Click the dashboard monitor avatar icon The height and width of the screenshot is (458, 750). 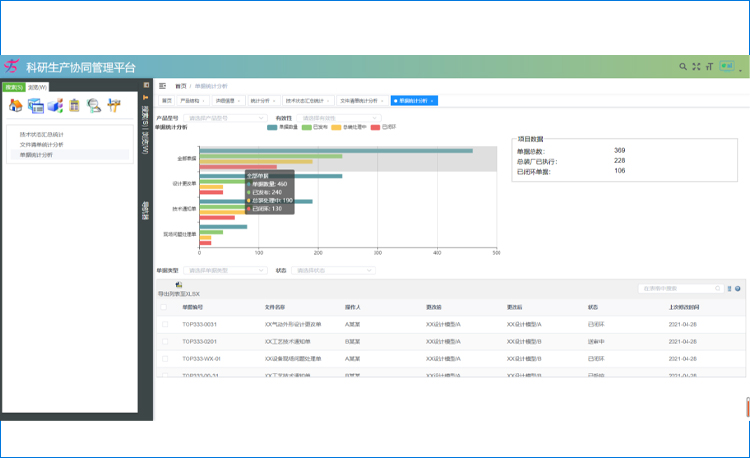[x=727, y=66]
